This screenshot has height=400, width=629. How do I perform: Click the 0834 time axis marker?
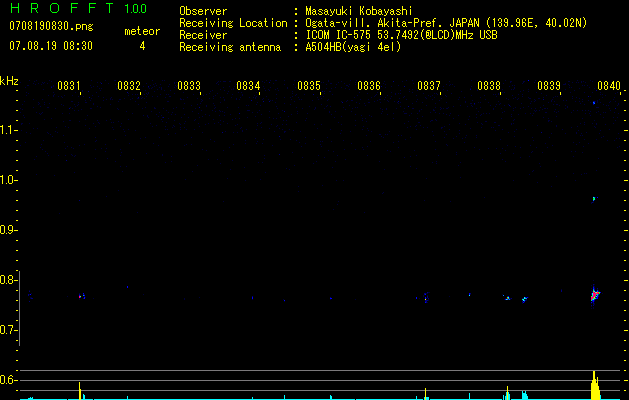[248, 86]
